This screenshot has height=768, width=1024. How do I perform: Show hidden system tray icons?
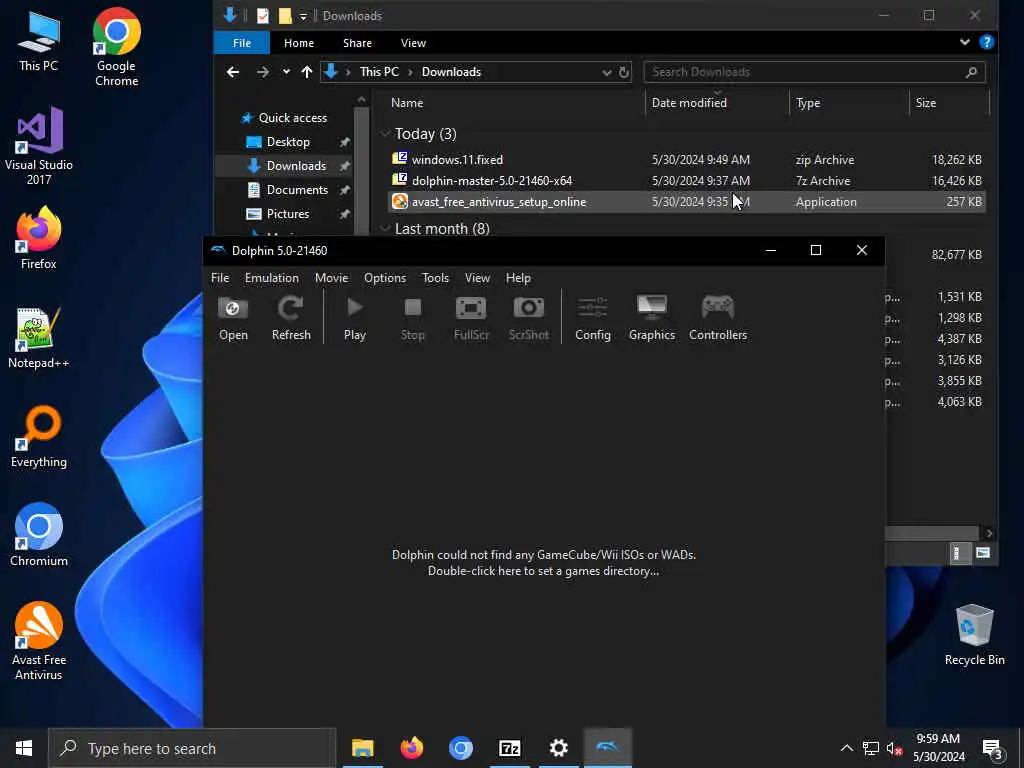click(846, 748)
